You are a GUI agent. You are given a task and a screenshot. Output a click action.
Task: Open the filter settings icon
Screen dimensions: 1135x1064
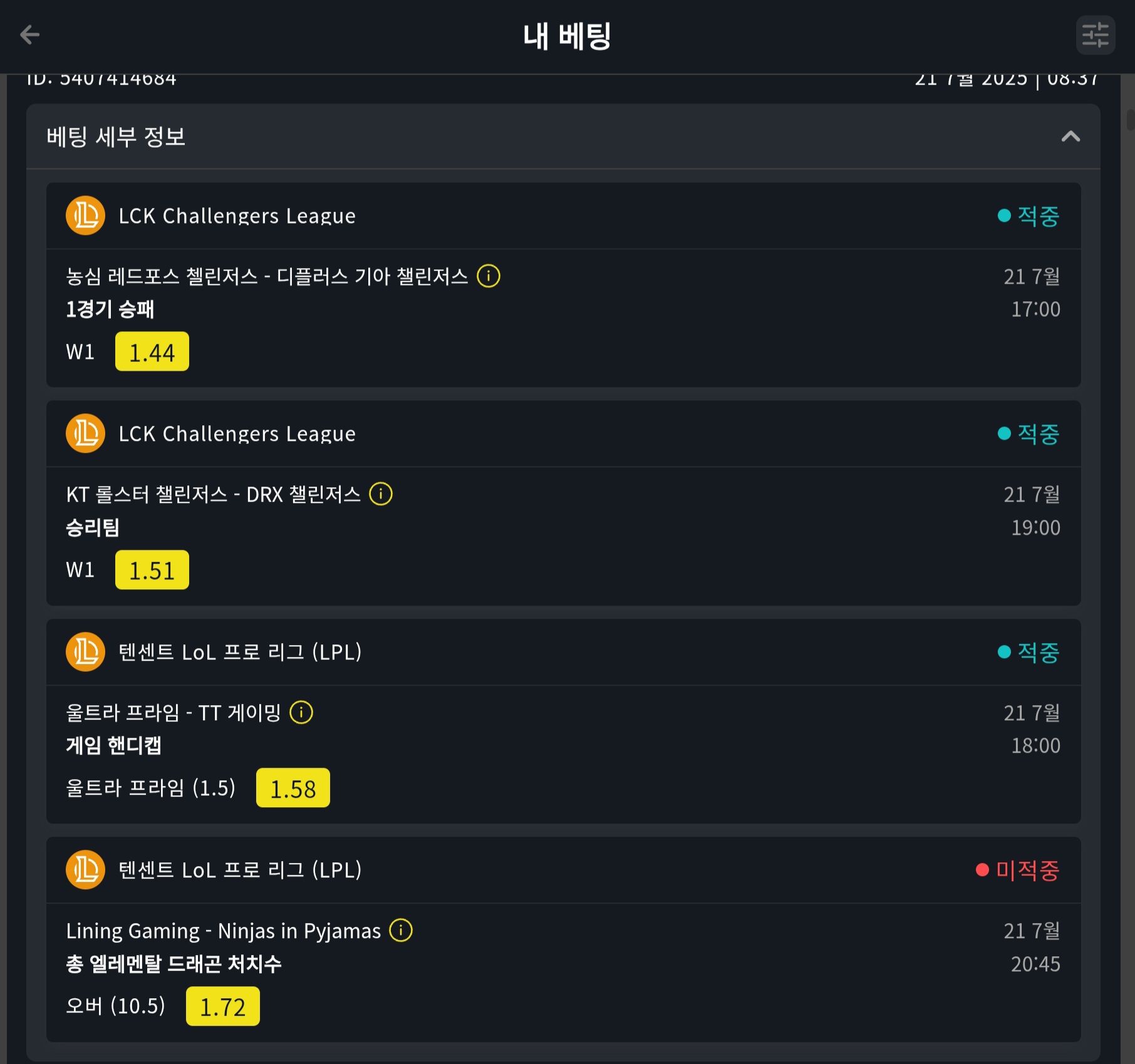[1095, 35]
